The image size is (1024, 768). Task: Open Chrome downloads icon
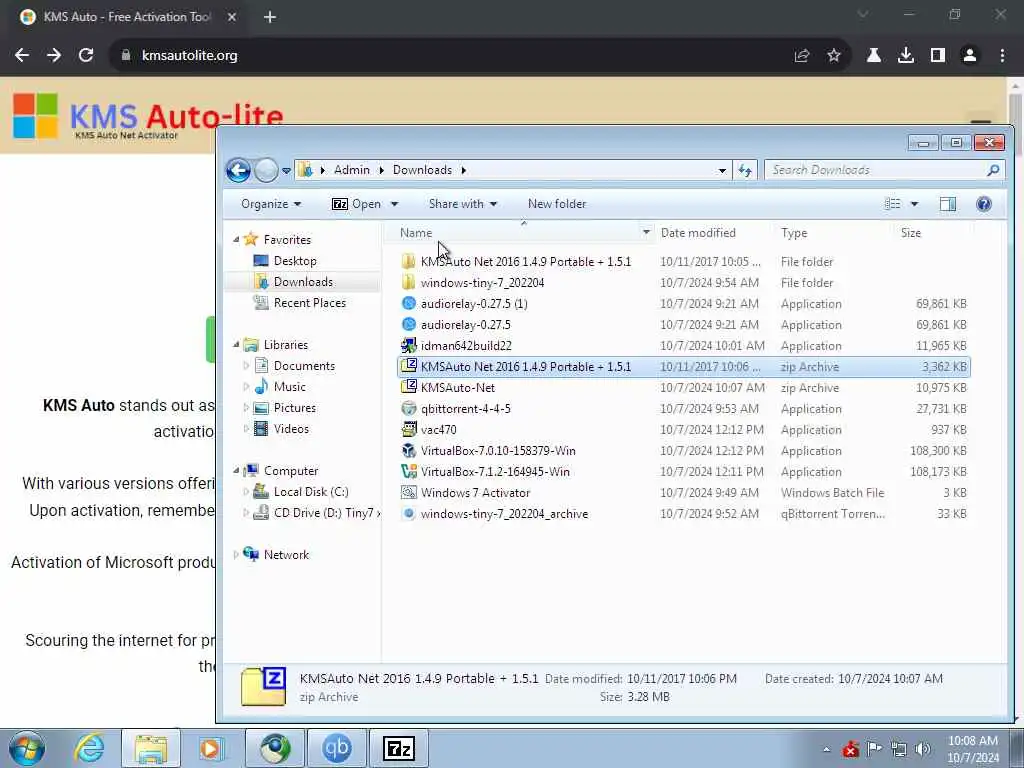[906, 56]
